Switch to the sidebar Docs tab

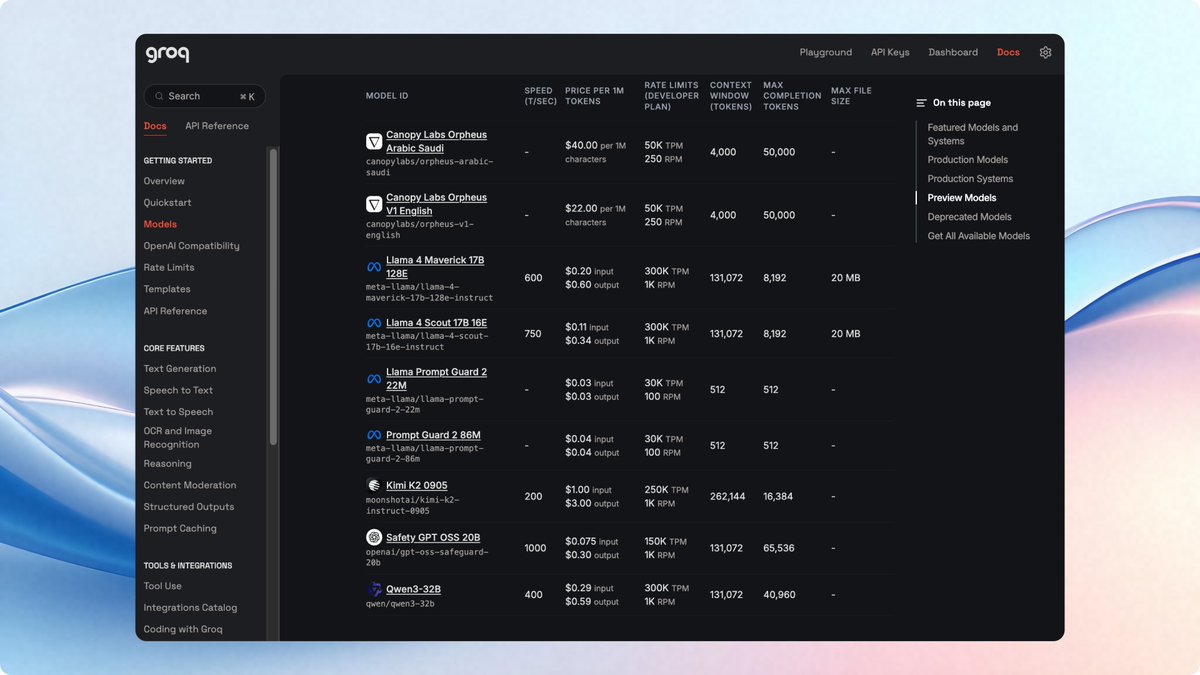(x=155, y=126)
